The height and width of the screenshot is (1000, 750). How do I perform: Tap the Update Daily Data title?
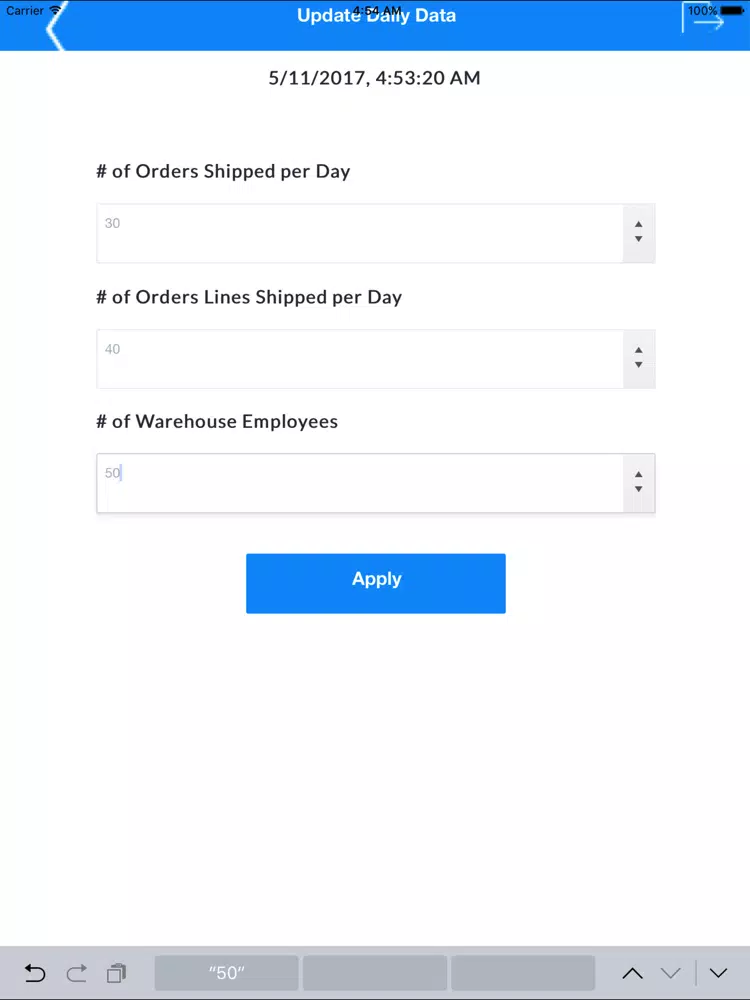(x=376, y=16)
